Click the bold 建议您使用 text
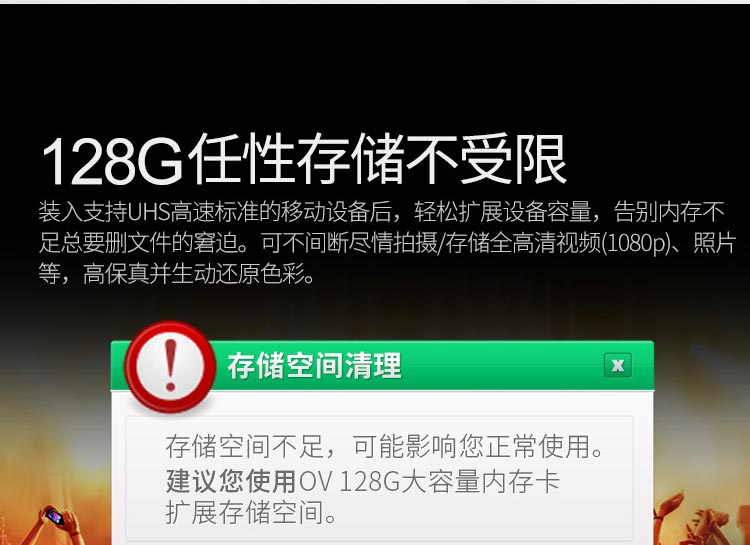Screen dimensions: 750x545 tap(231, 481)
